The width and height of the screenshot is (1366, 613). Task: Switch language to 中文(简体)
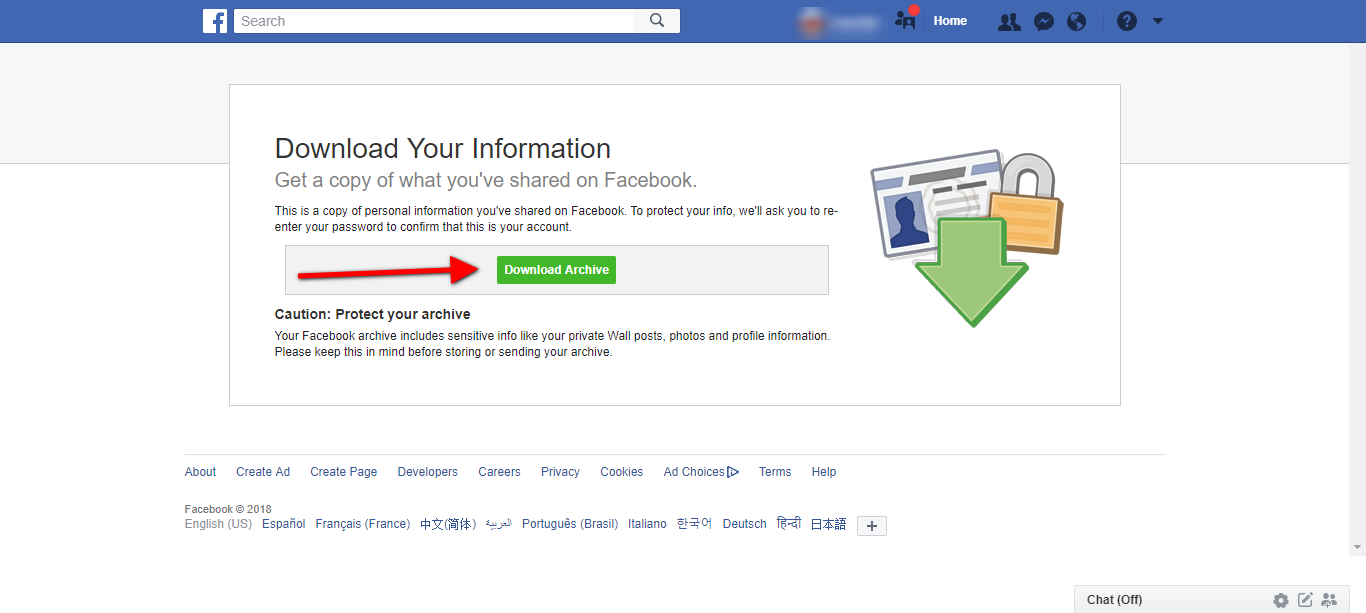tap(448, 524)
